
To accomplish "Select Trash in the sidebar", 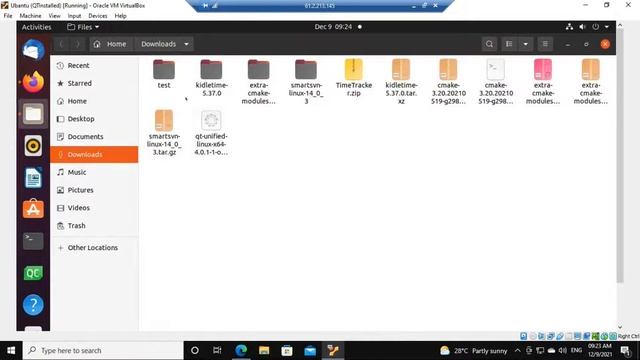I will (x=94, y=226).
